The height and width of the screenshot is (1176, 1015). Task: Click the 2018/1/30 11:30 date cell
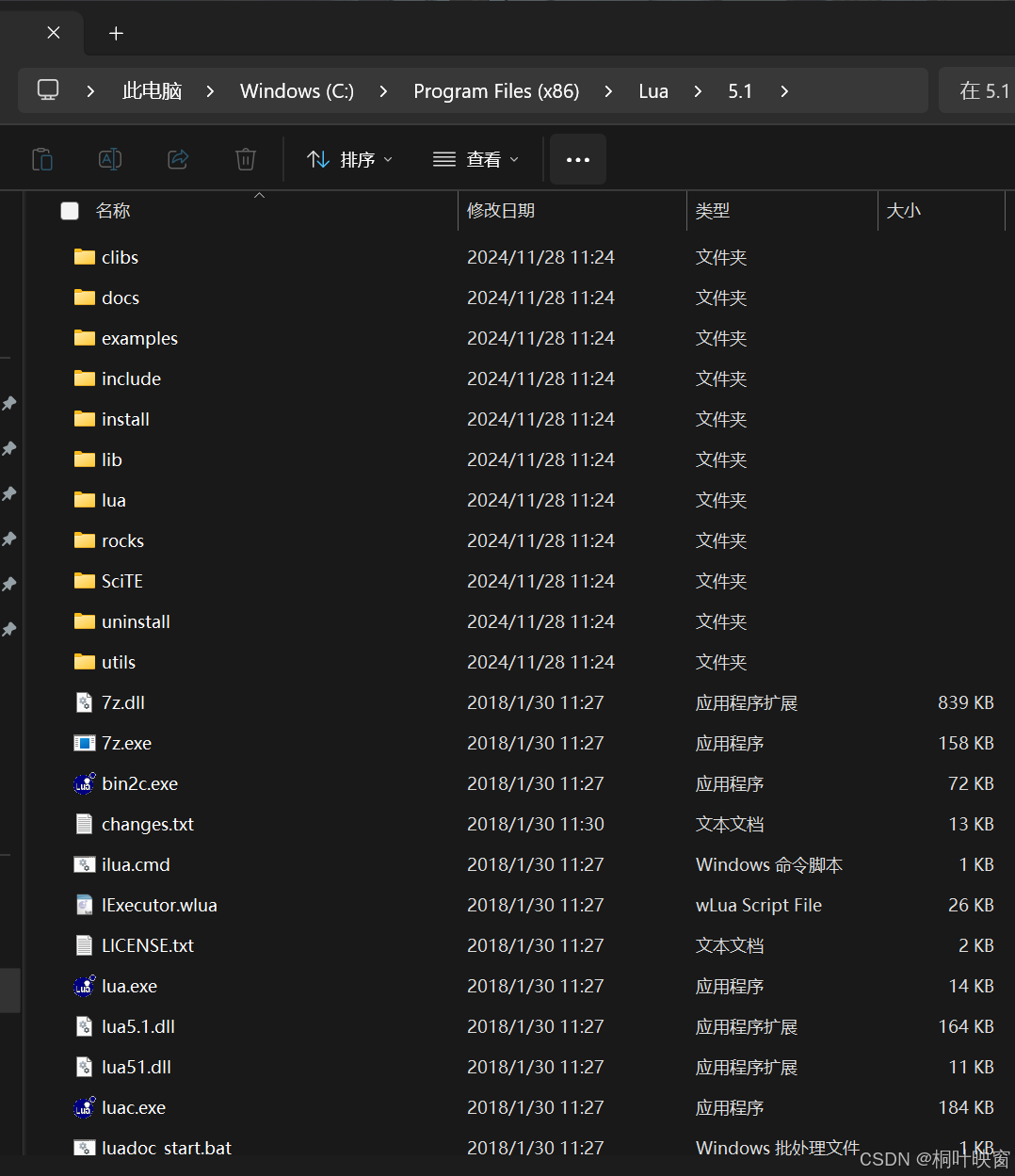(536, 824)
